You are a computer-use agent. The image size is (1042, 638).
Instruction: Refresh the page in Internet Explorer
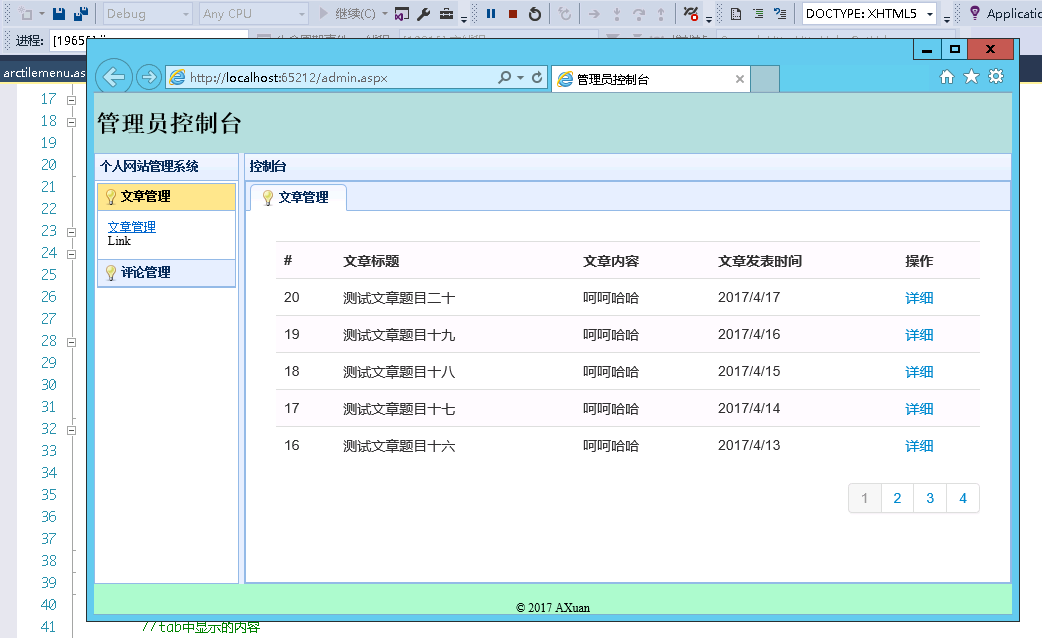pyautogui.click(x=537, y=77)
